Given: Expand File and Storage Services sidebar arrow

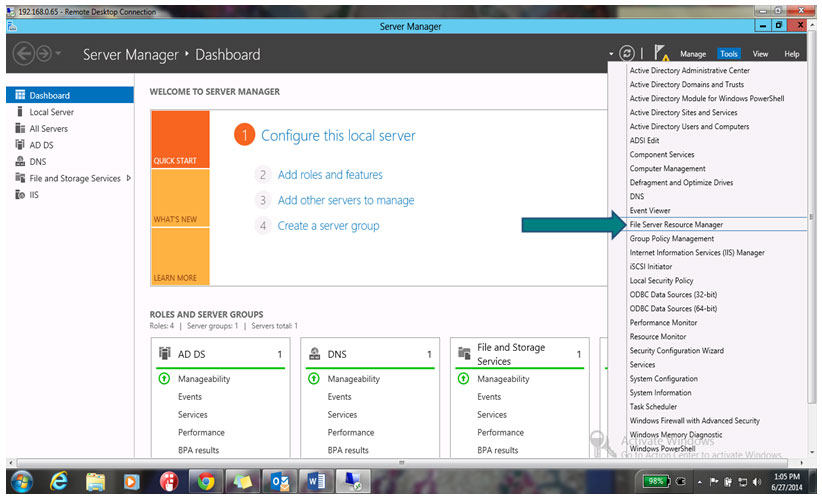Looking at the screenshot, I should 128,178.
